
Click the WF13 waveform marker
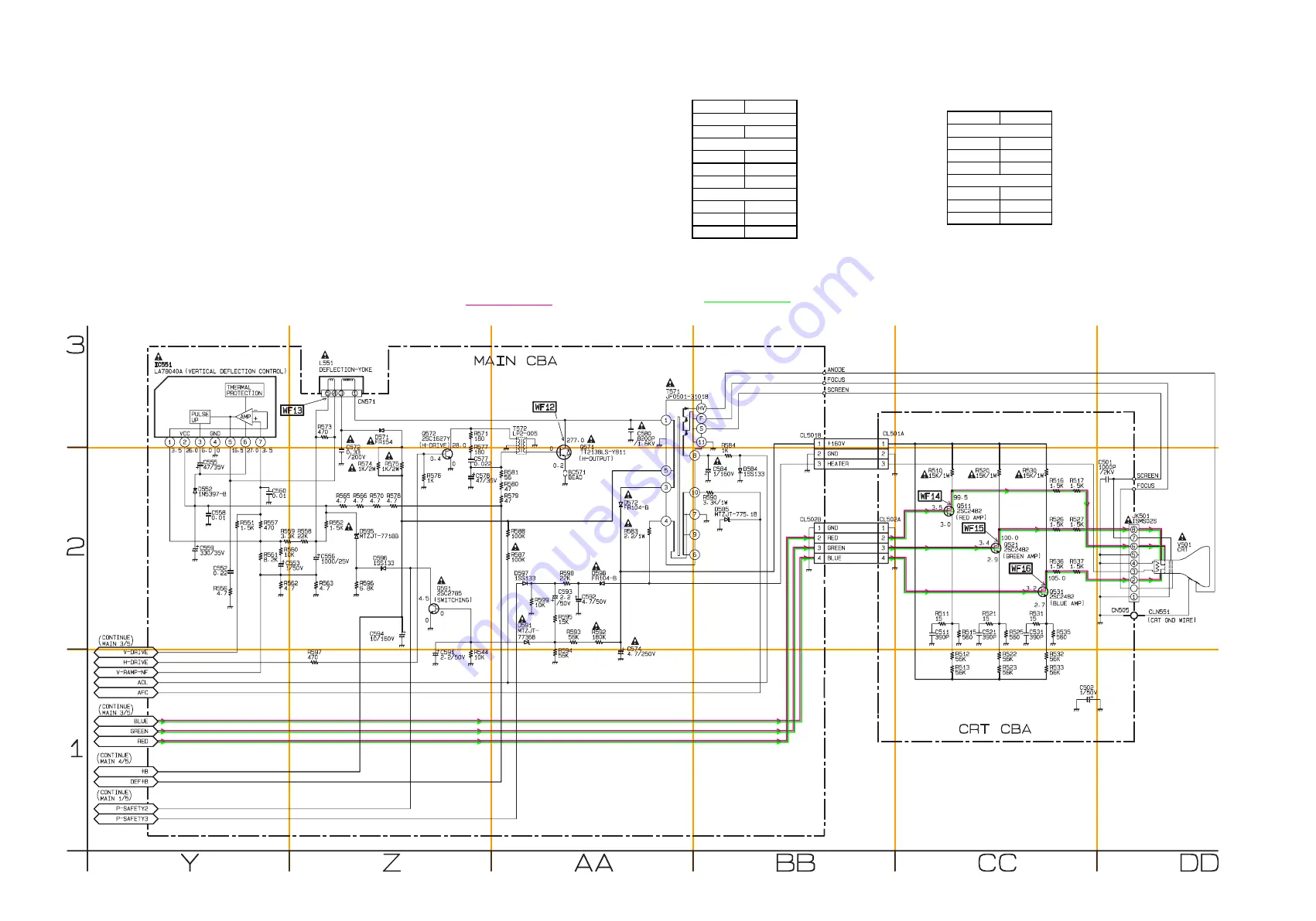292,411
